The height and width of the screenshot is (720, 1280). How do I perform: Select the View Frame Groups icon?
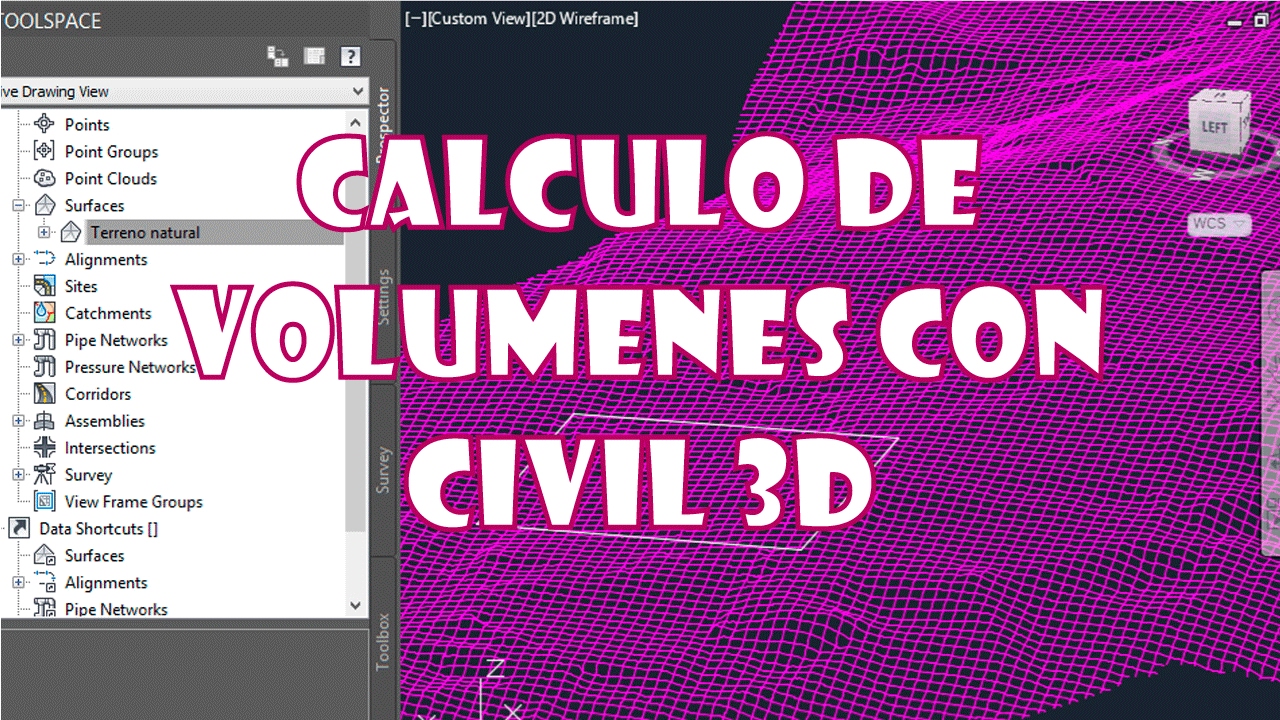click(45, 502)
